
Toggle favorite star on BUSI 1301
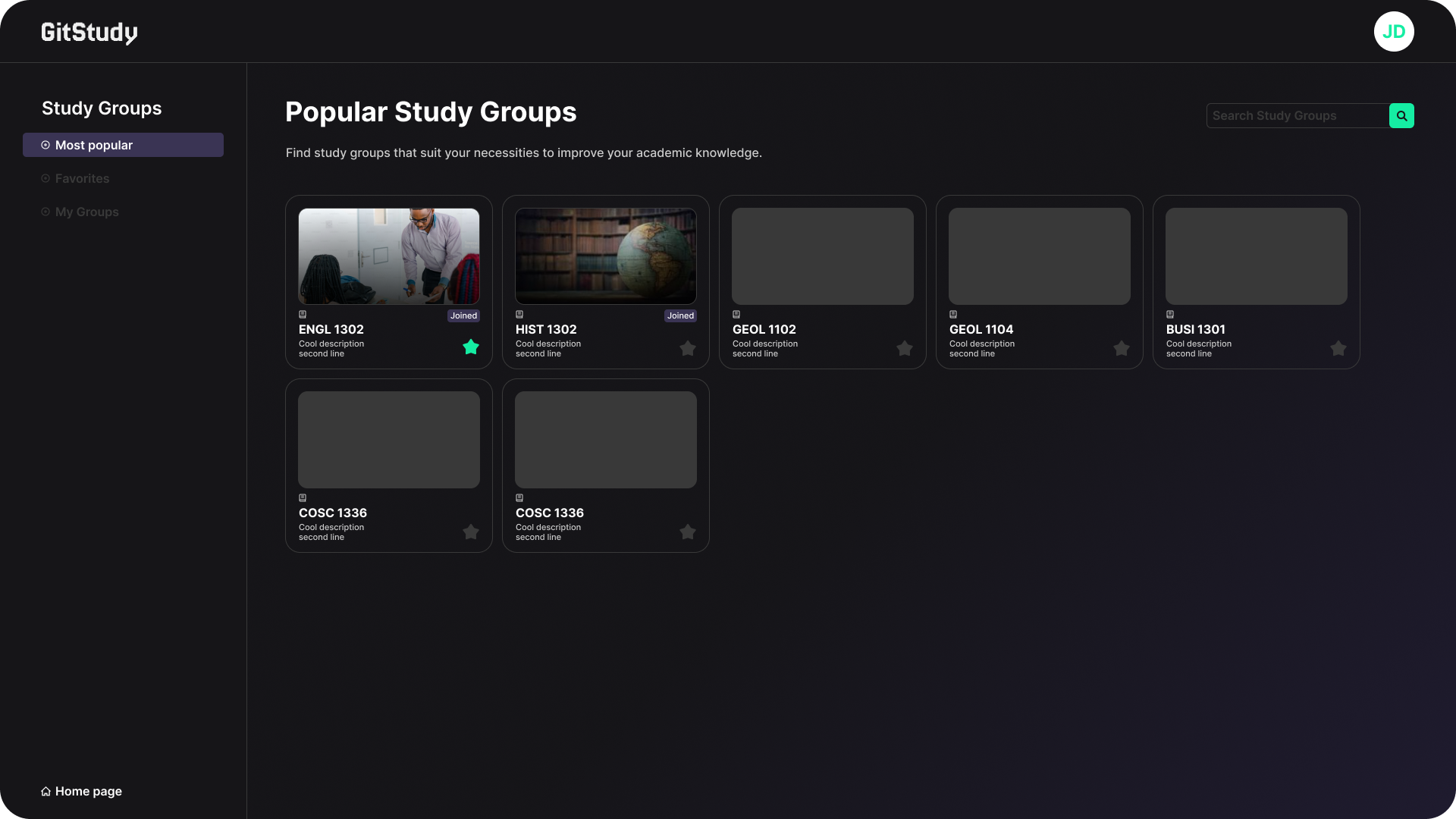1338,349
